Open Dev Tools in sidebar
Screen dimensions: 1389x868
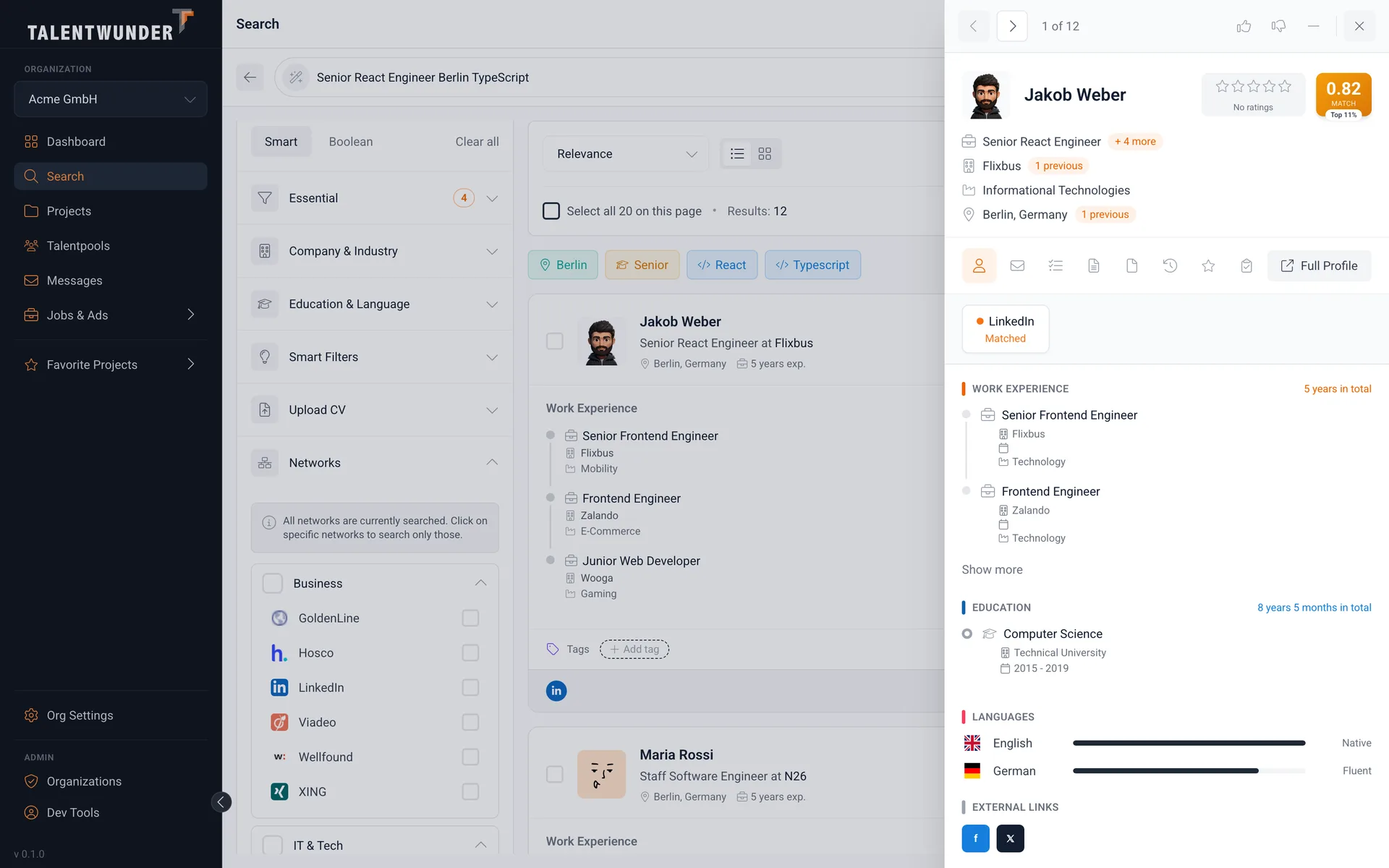(111, 812)
